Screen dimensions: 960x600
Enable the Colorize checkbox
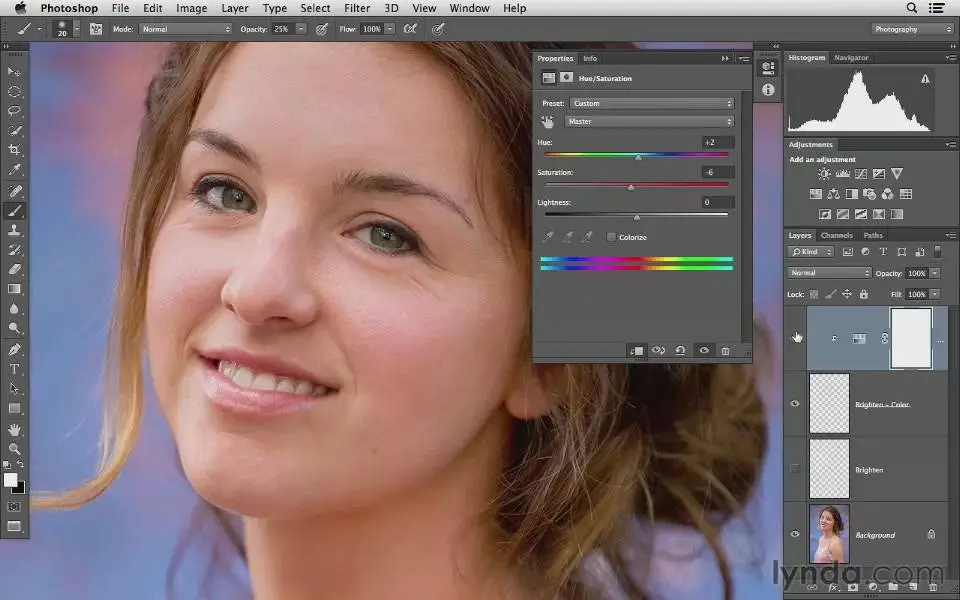[611, 237]
